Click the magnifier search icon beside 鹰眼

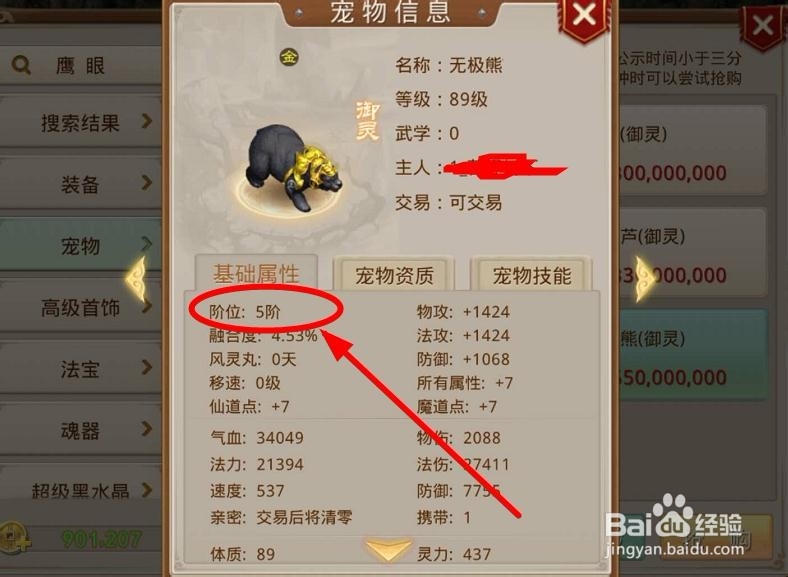pos(21,65)
